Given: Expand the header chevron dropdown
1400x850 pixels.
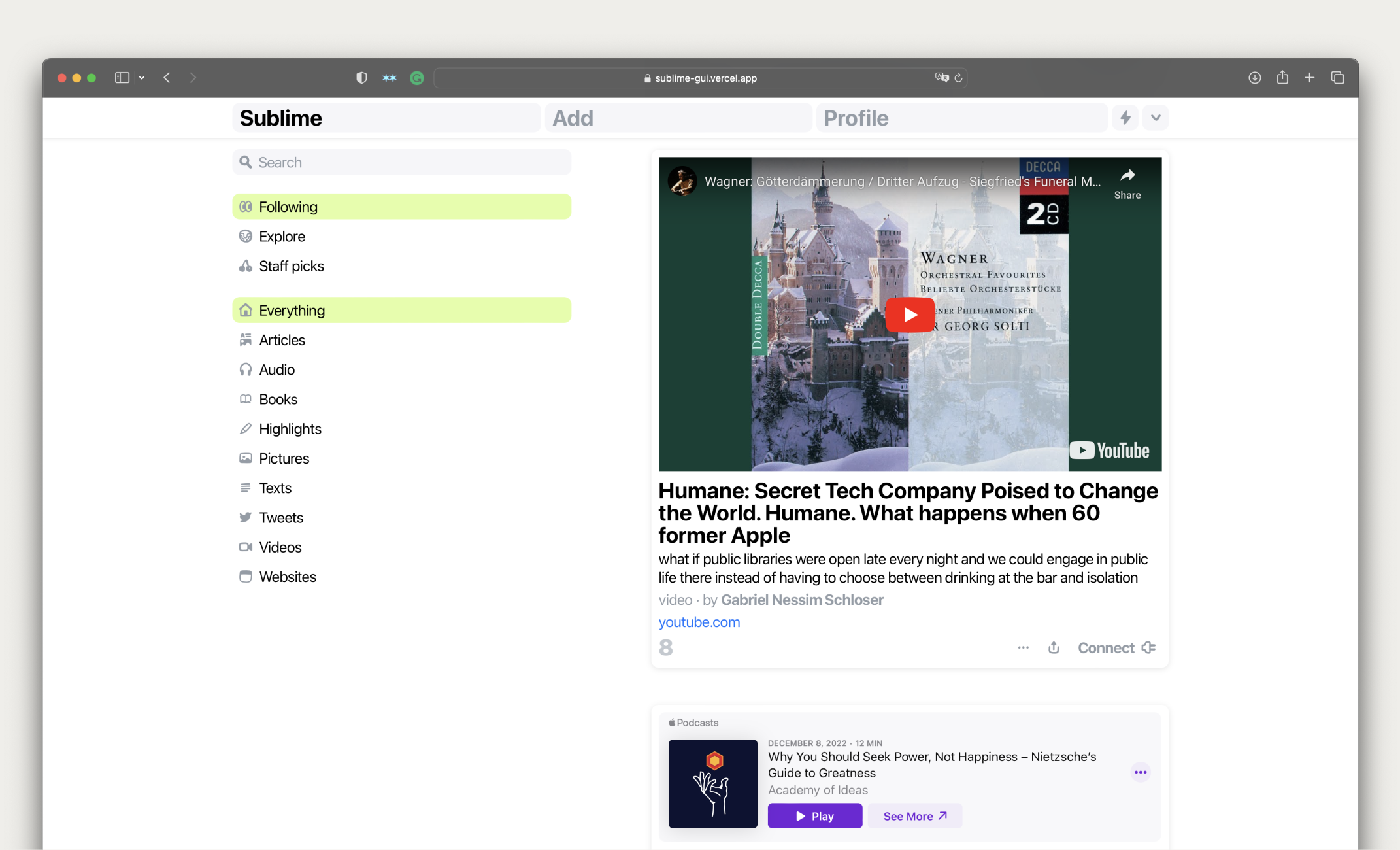Looking at the screenshot, I should 1156,118.
